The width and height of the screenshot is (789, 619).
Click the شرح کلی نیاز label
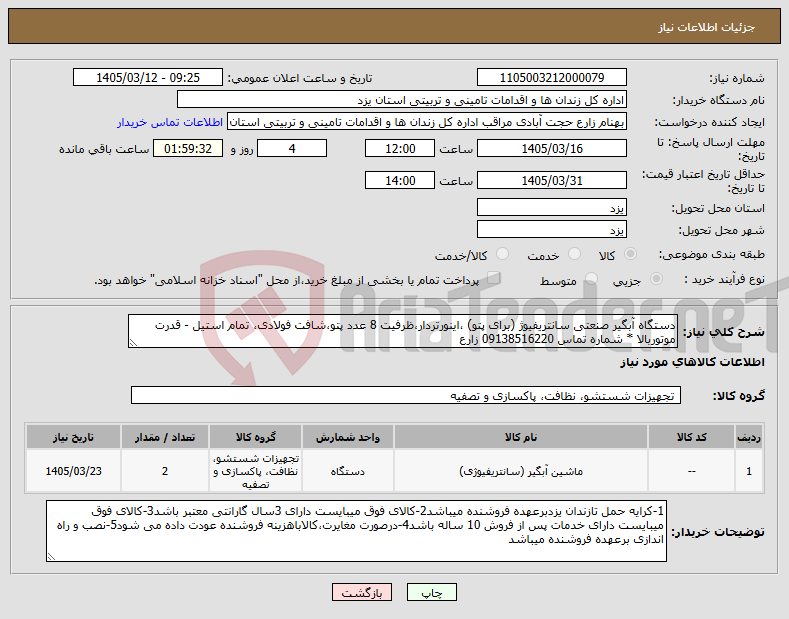coord(724,332)
